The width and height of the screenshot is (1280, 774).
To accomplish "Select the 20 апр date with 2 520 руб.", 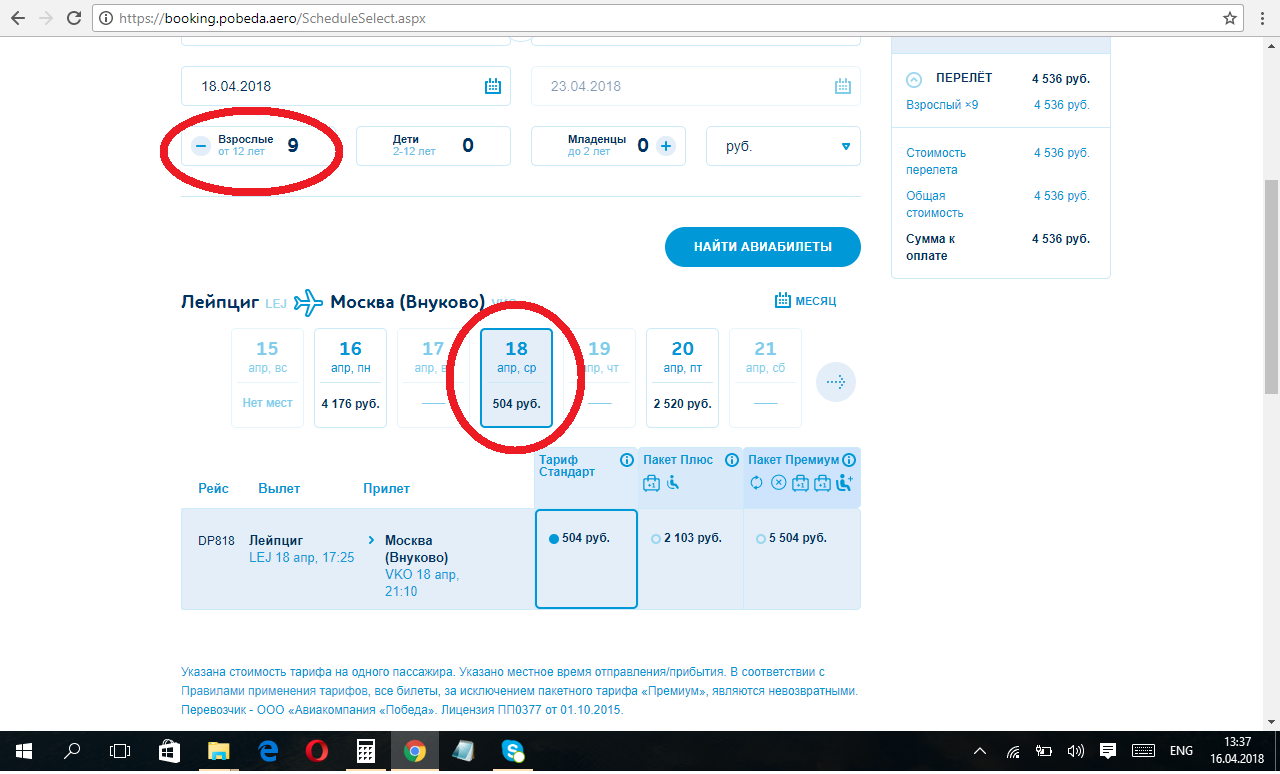I will coord(682,378).
